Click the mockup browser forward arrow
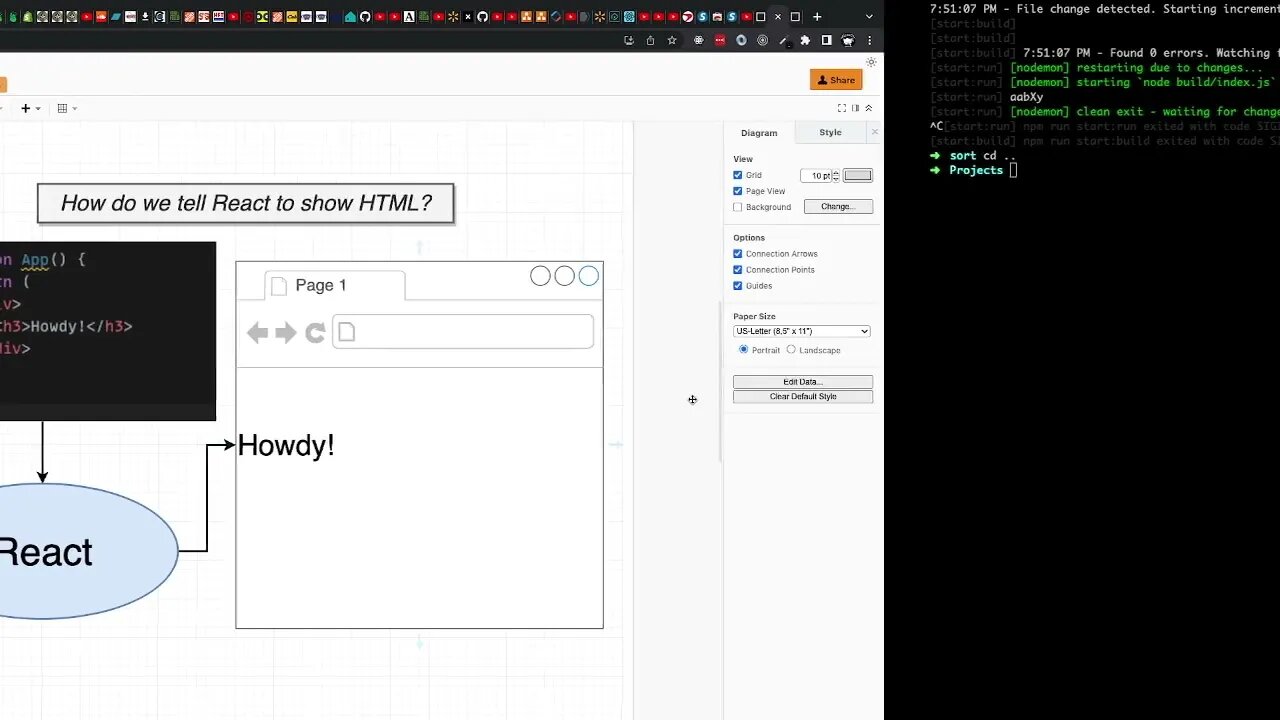Viewport: 1280px width, 720px height. point(286,333)
